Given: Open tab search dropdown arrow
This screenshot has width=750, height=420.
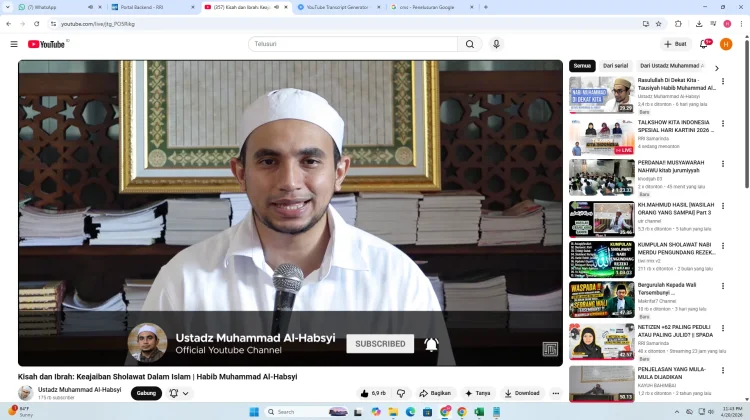Looking at the screenshot, I should 7,7.
